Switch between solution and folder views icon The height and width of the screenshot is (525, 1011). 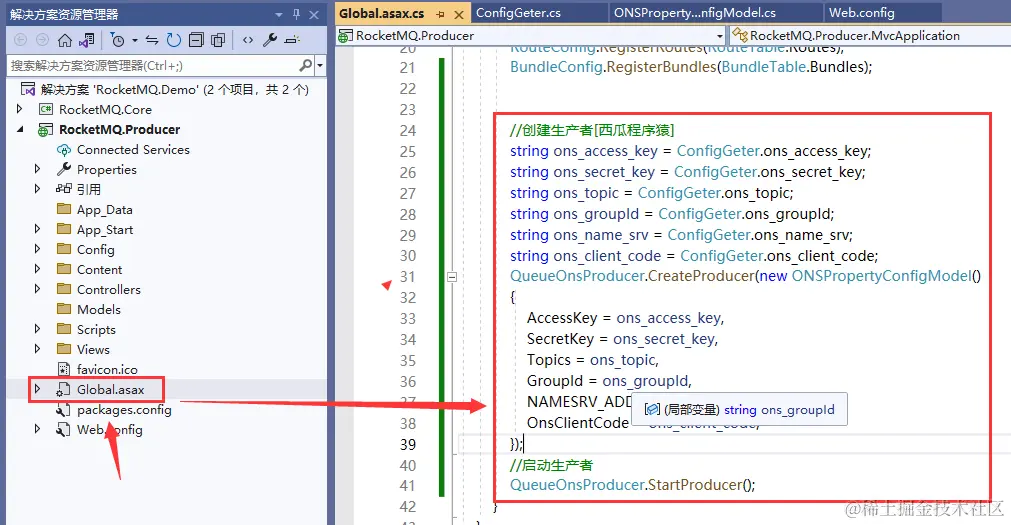point(86,41)
